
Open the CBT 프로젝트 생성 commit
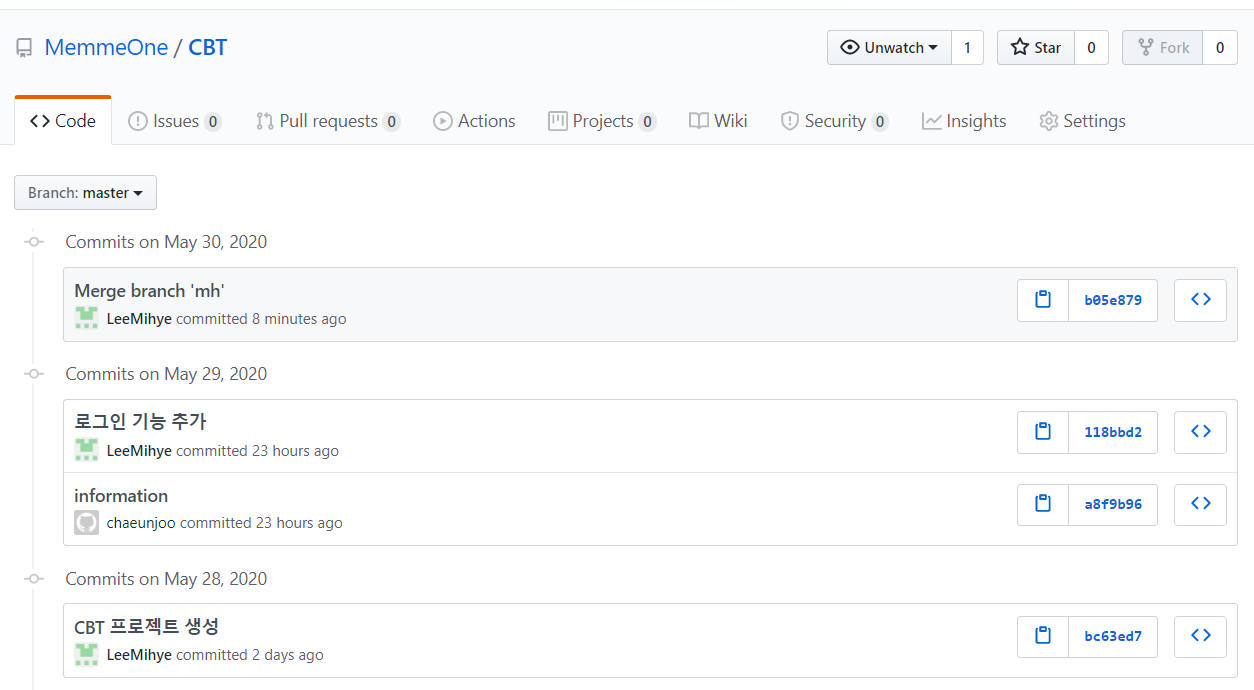(146, 627)
